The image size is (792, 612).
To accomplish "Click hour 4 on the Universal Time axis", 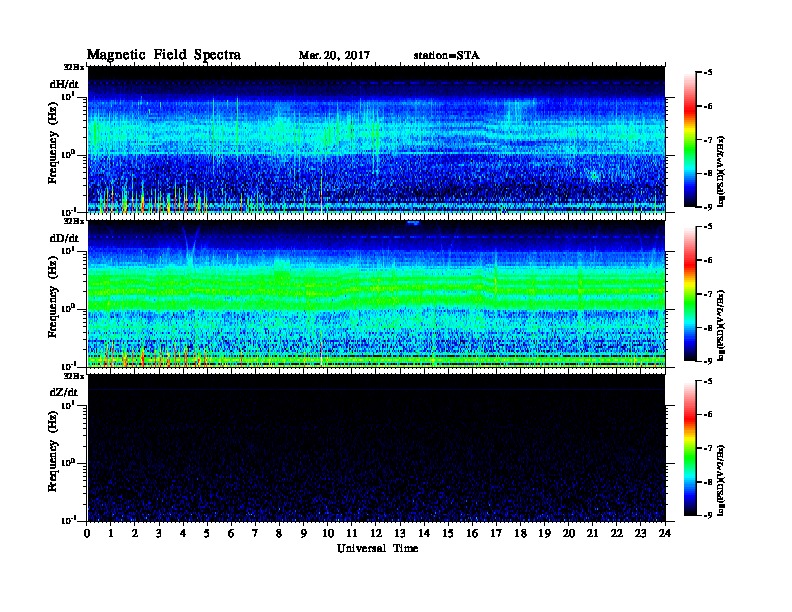I will point(183,533).
